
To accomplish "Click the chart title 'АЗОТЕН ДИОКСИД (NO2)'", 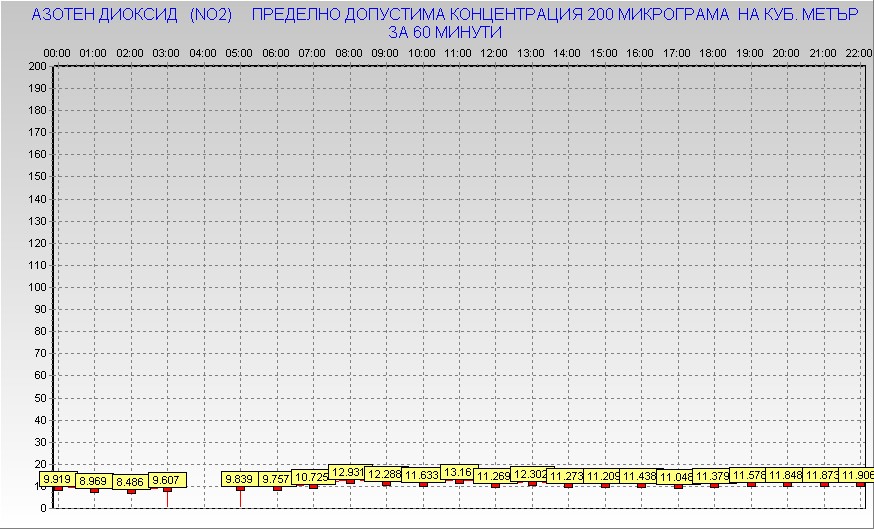I will [132, 16].
